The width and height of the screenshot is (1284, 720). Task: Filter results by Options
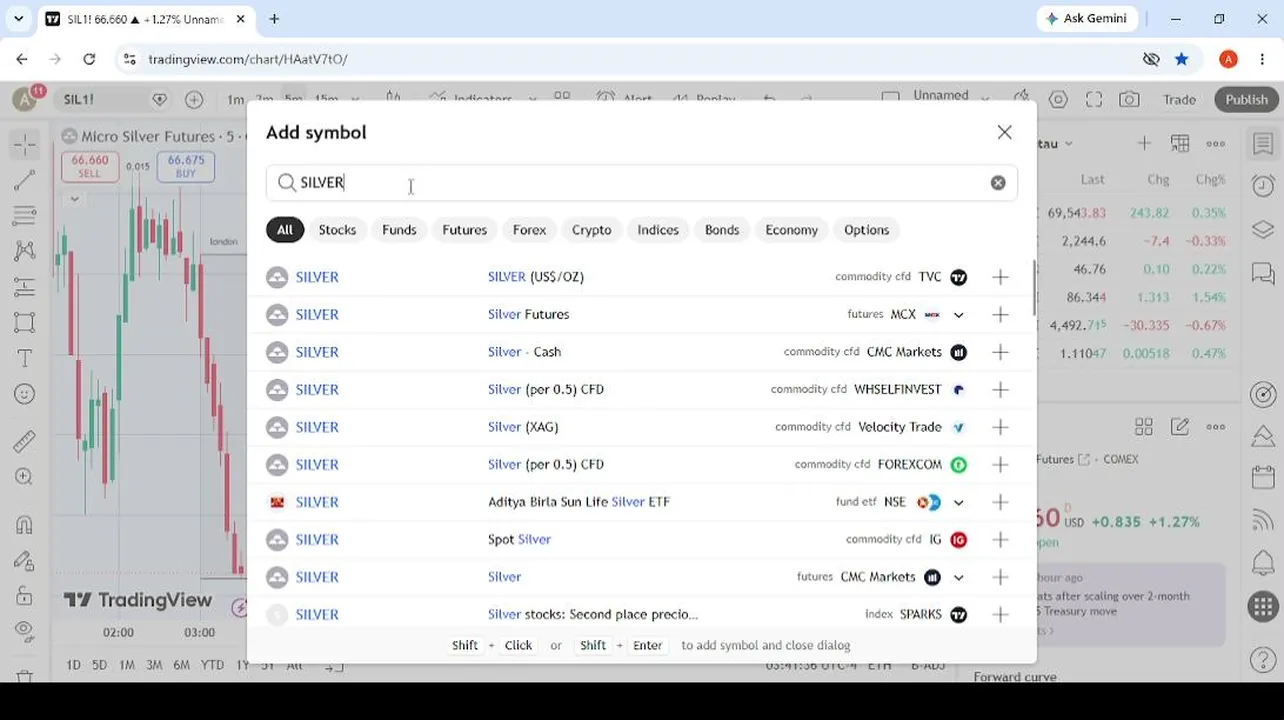[867, 230]
